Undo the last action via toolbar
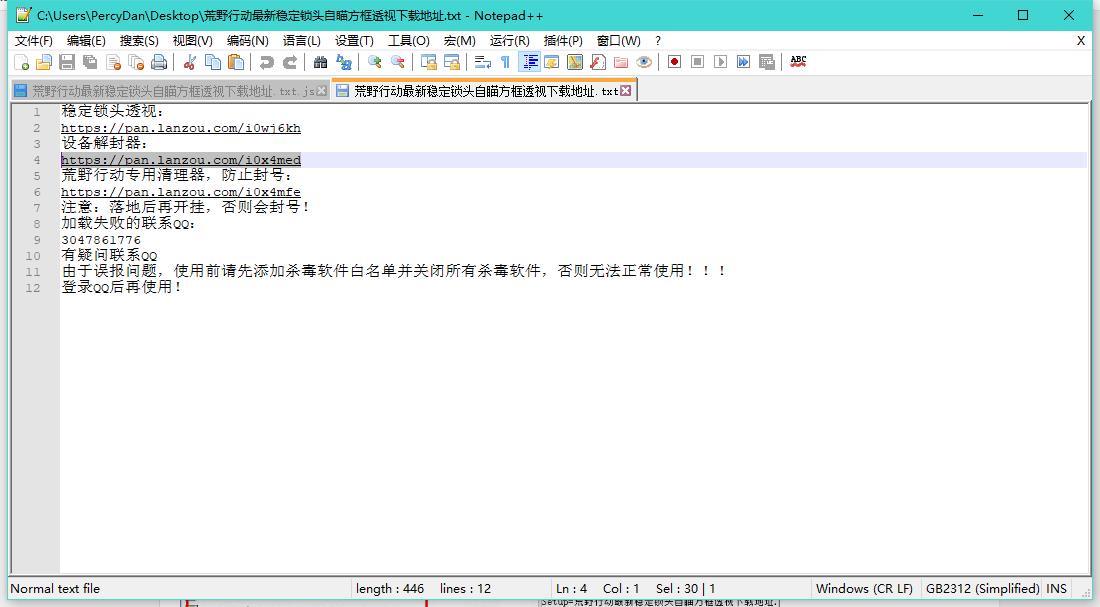The height and width of the screenshot is (607, 1100). (267, 62)
